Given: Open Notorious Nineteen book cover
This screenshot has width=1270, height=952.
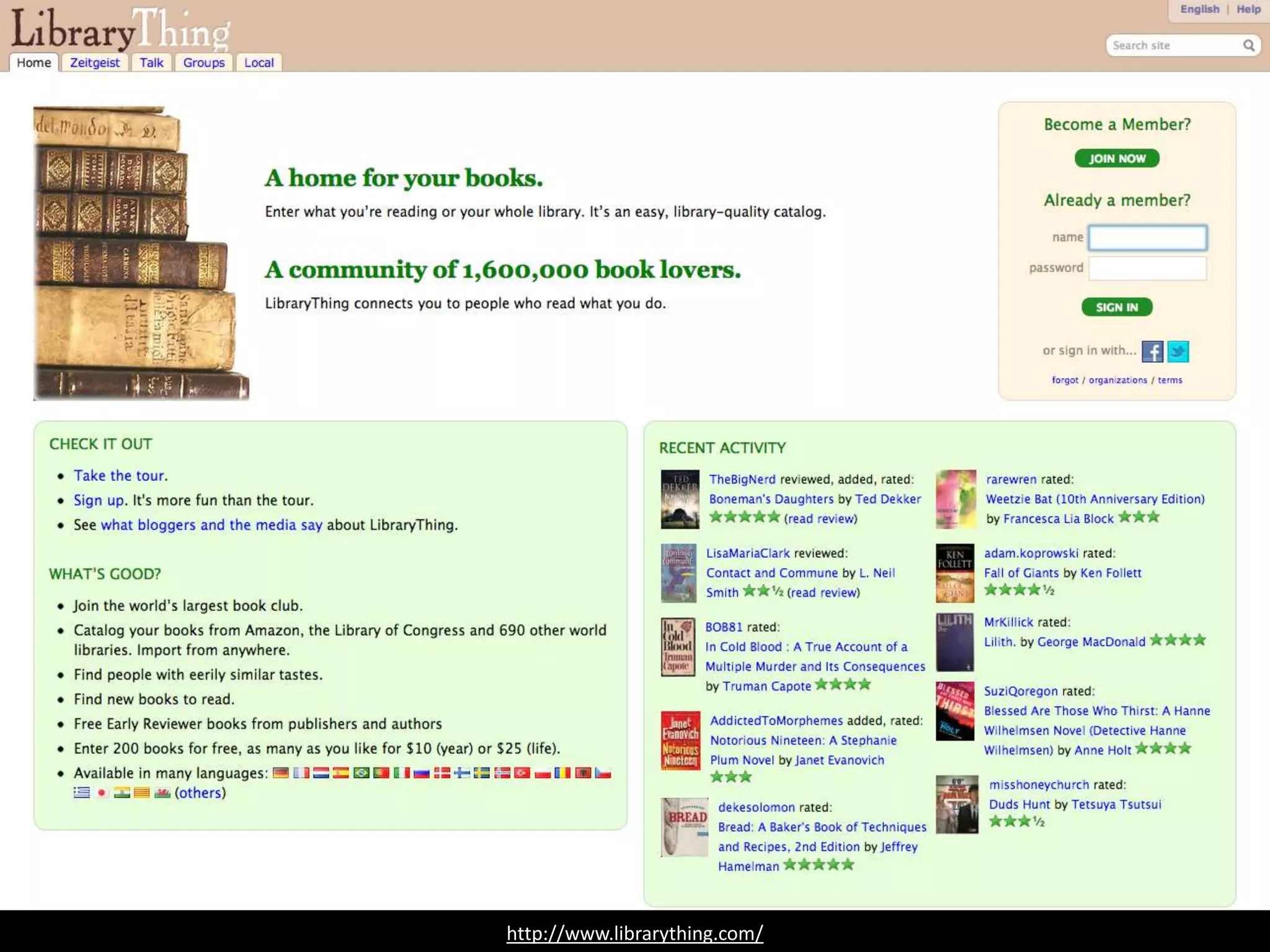Looking at the screenshot, I should coord(680,741).
